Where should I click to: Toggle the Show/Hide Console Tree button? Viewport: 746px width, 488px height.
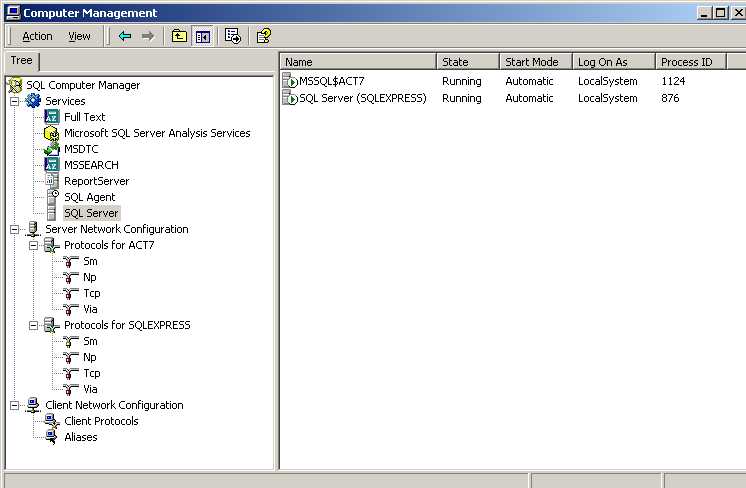pos(203,36)
